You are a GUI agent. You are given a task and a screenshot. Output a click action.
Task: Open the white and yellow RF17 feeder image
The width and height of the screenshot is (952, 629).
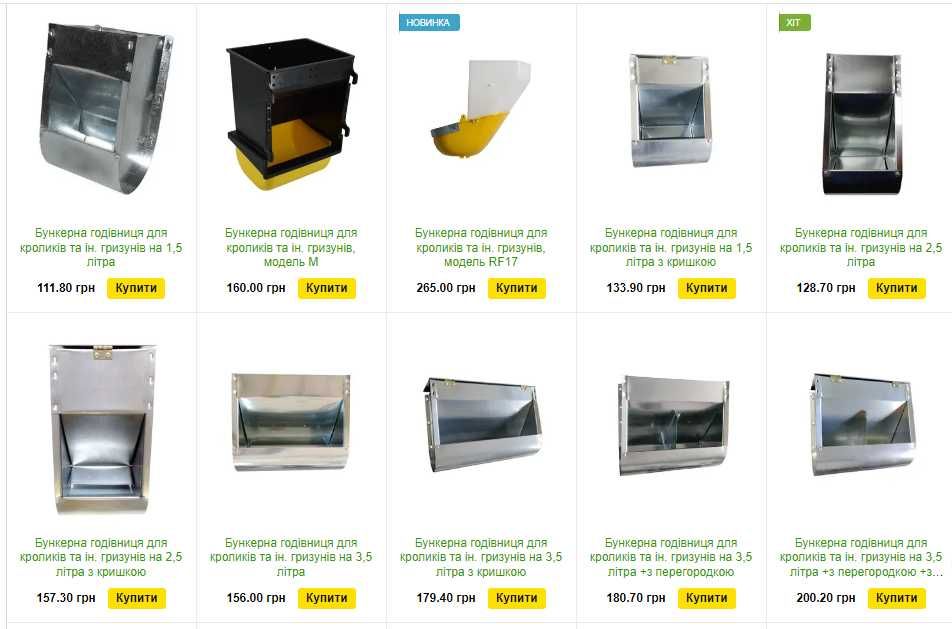481,108
